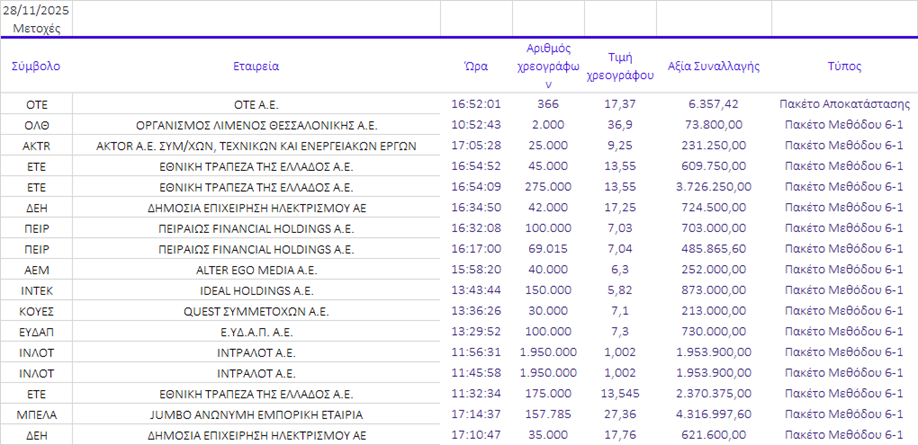Select the ΟΛΘ symbol cell
The image size is (918, 445).
36,125
